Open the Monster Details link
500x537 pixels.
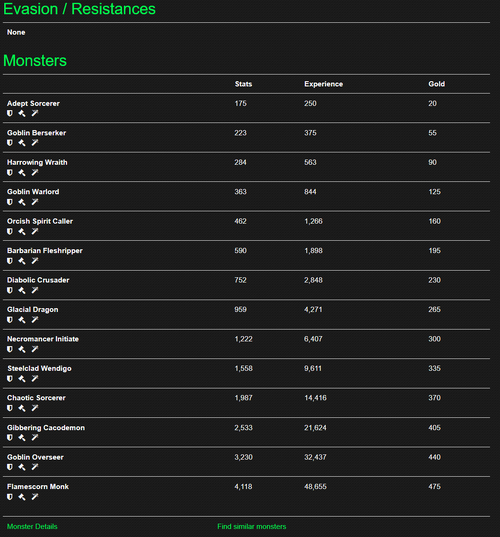pyautogui.click(x=32, y=526)
